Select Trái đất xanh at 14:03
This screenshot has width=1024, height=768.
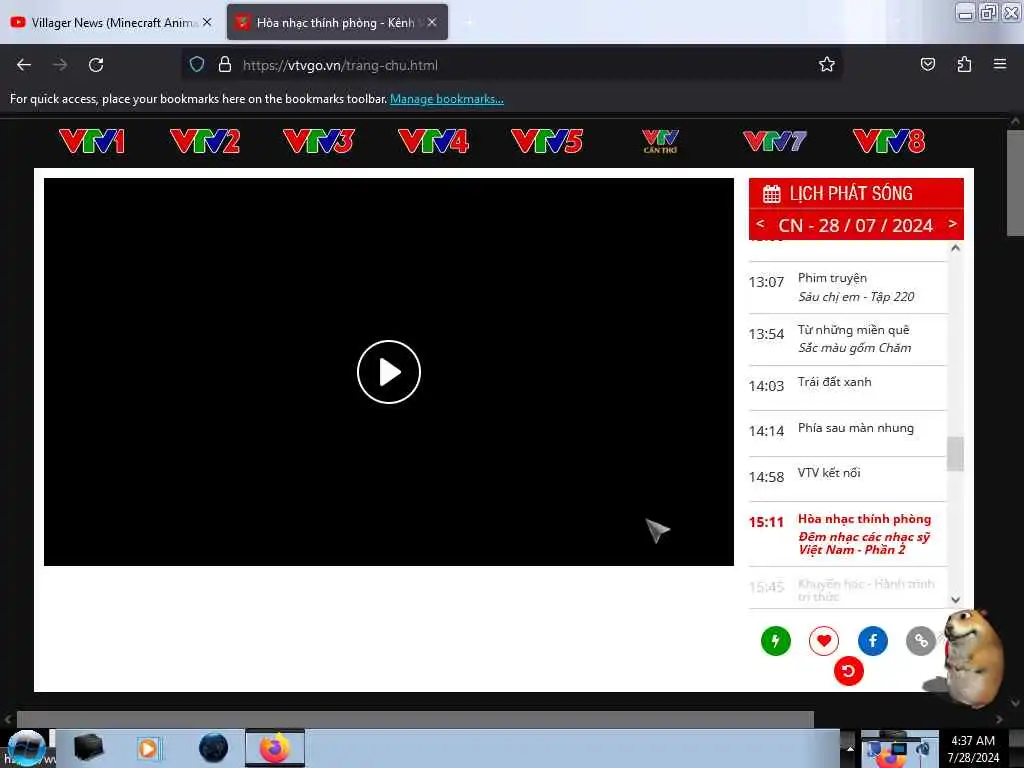pos(848,387)
